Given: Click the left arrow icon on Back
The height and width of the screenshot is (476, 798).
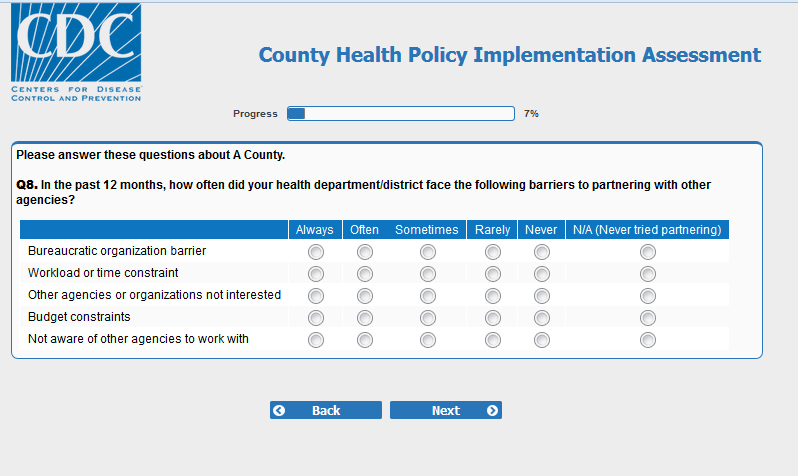Looking at the screenshot, I should point(280,410).
